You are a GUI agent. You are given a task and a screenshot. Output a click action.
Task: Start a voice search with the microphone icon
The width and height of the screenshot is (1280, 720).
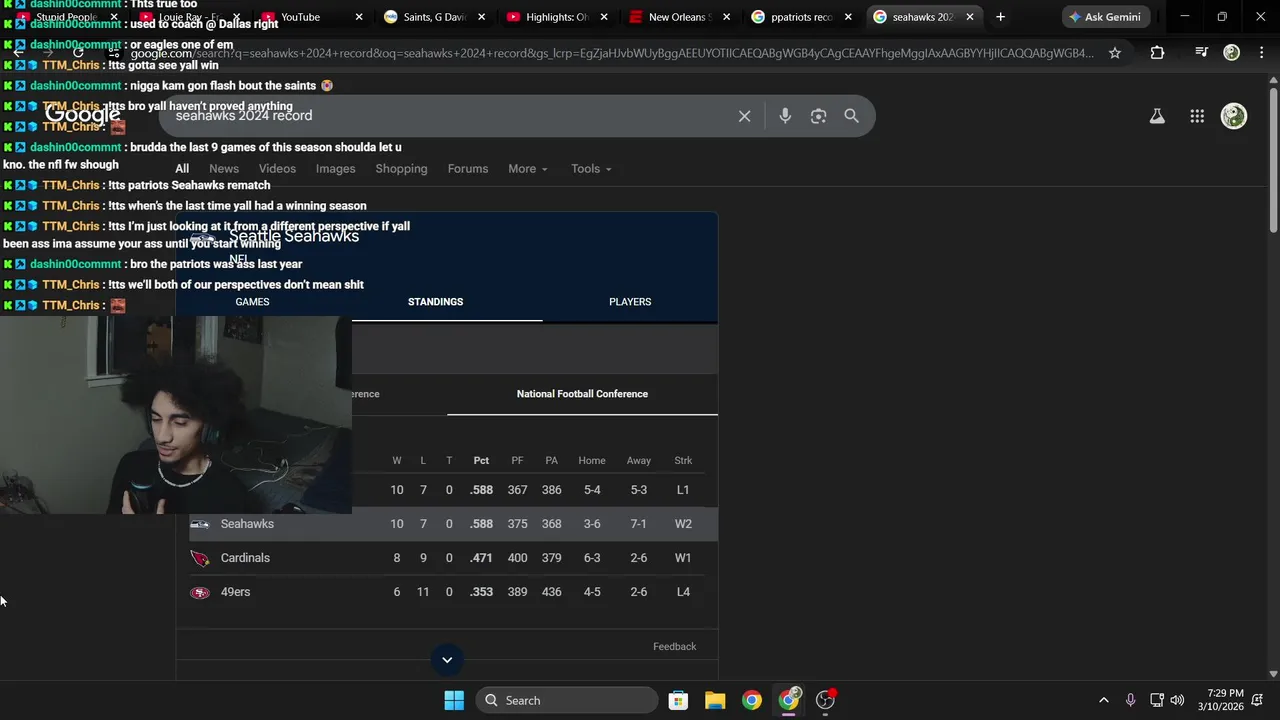tap(785, 116)
